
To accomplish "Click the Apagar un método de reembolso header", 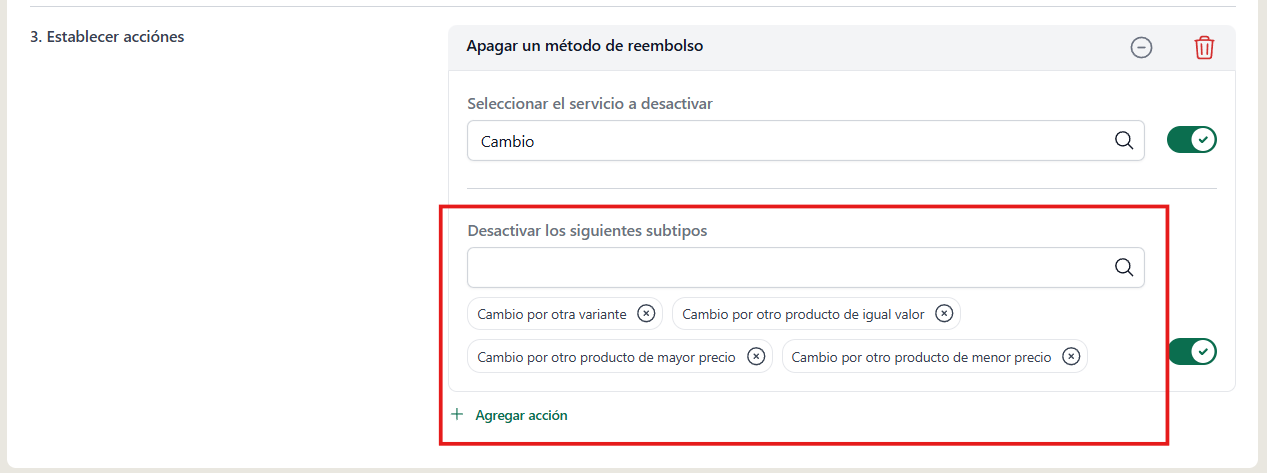I will [x=585, y=46].
